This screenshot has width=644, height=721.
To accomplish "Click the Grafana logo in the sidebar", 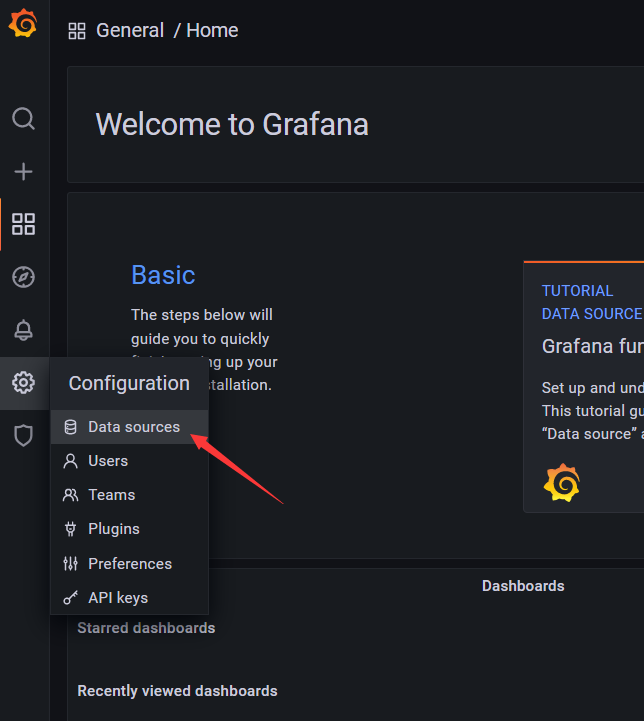I will point(23,23).
